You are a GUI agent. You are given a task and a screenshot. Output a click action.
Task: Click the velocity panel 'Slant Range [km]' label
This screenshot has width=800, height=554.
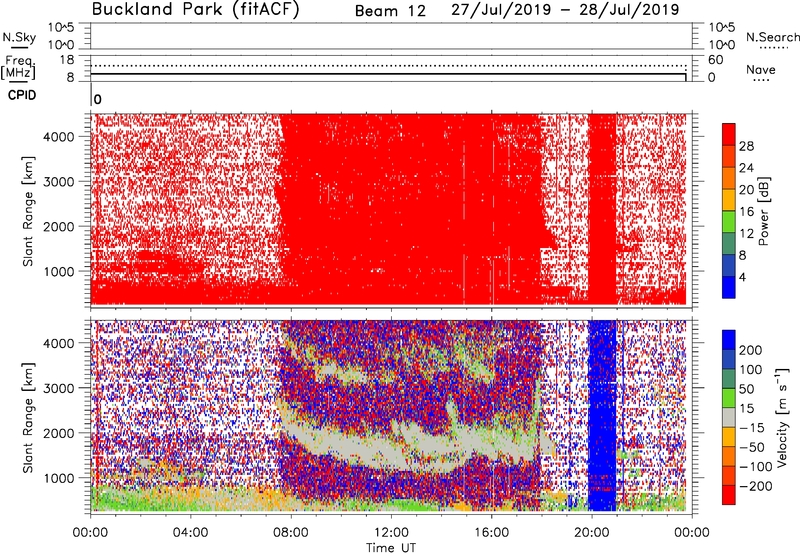[x=28, y=418]
